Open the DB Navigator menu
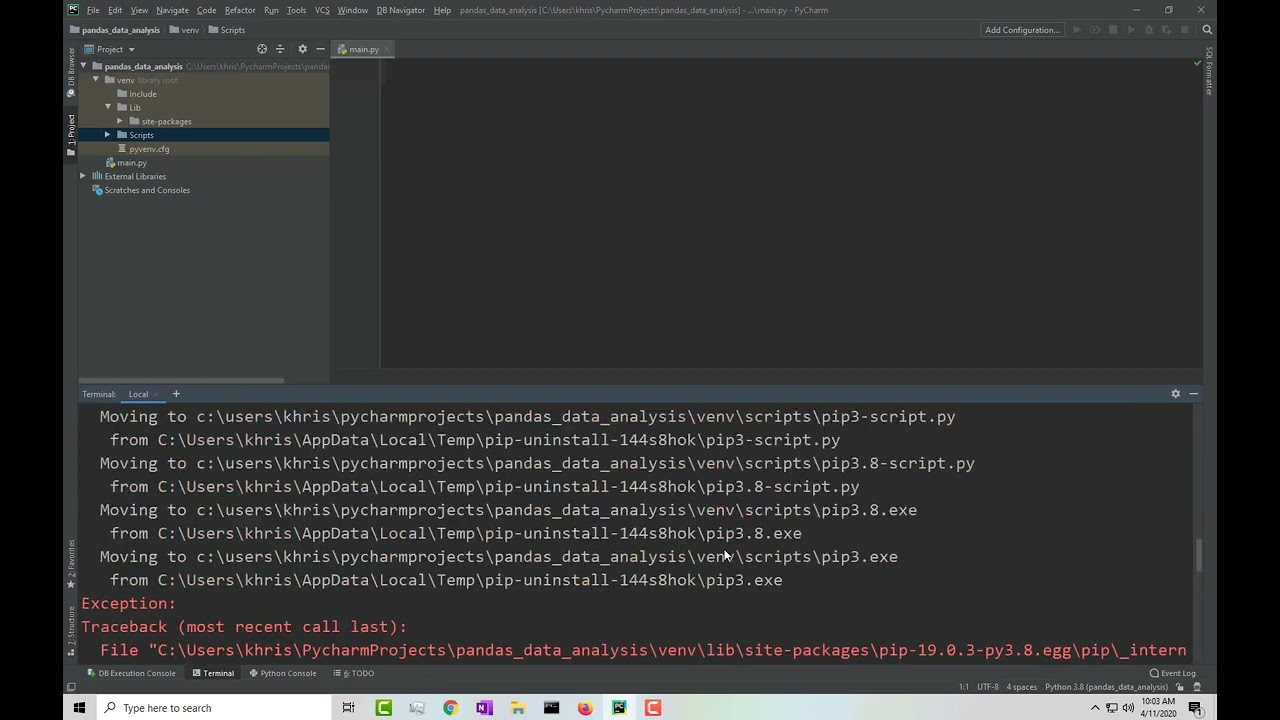Image resolution: width=1280 pixels, height=720 pixels. [x=401, y=10]
